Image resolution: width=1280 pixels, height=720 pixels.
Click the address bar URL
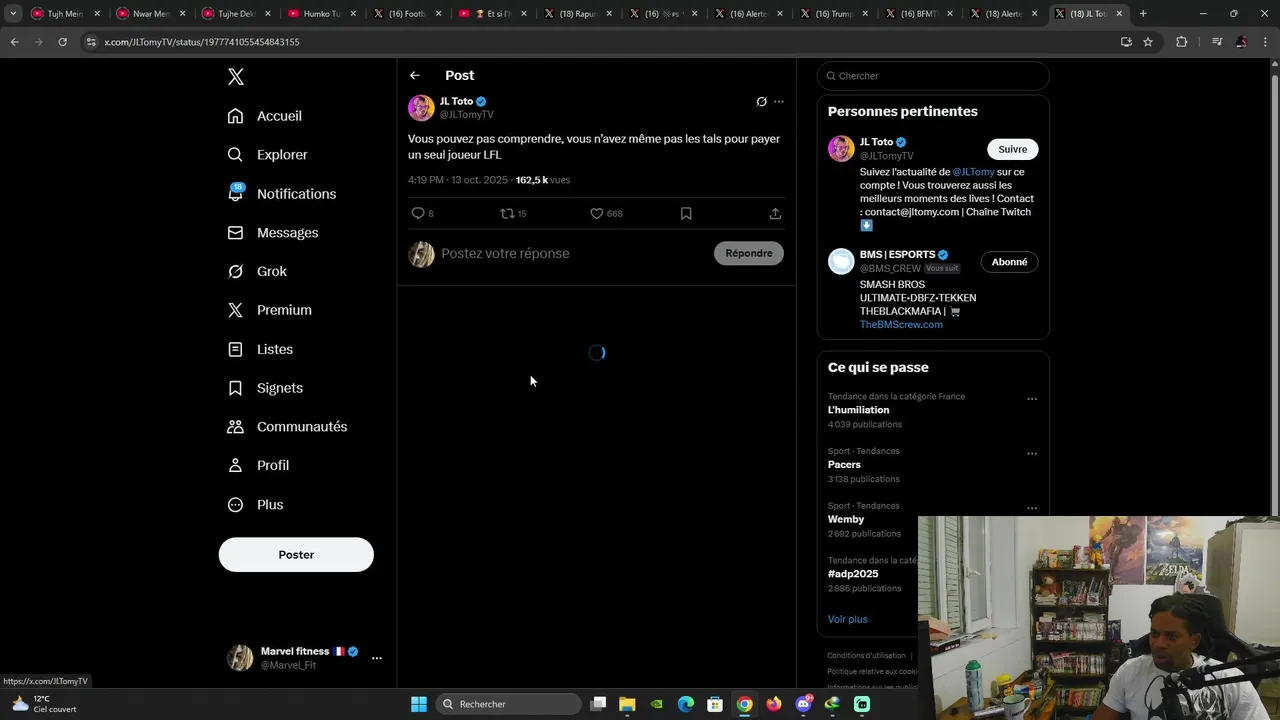pyautogui.click(x=201, y=42)
